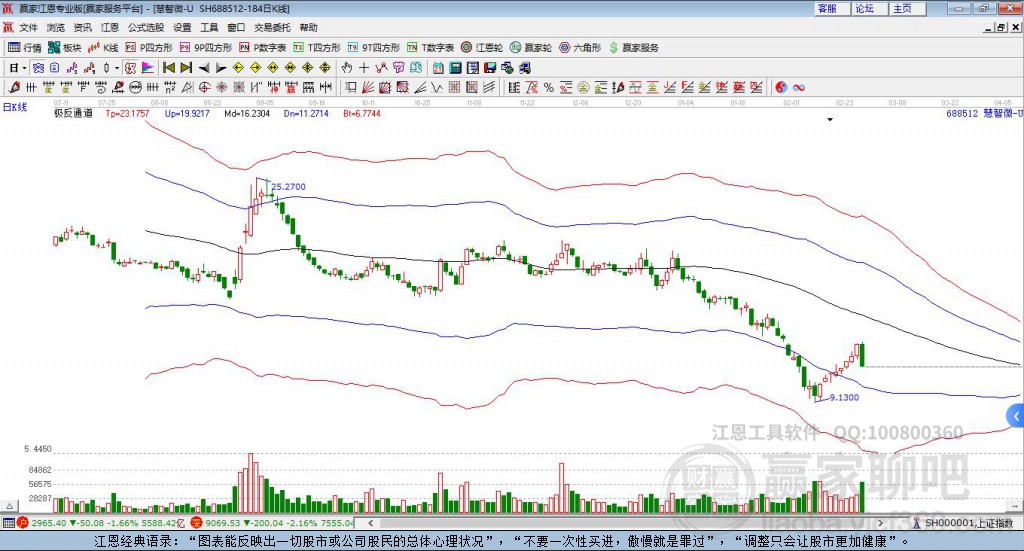Jump to first bar button

(168, 68)
